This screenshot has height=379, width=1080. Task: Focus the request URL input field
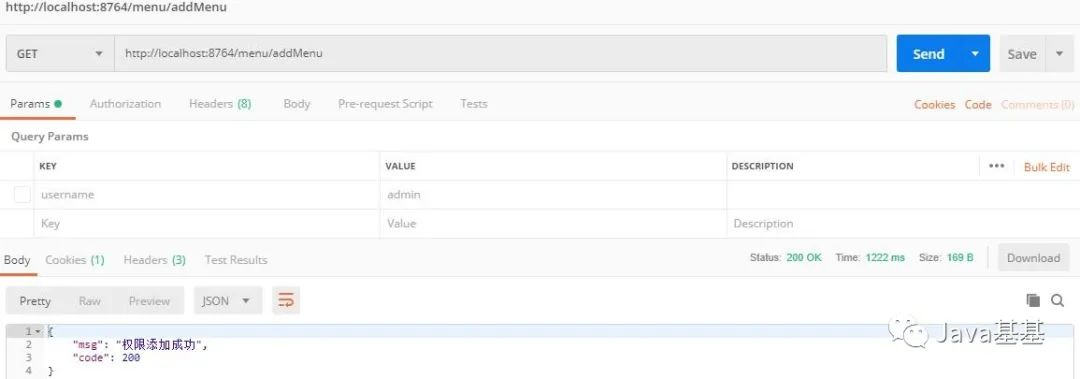[x=501, y=54]
